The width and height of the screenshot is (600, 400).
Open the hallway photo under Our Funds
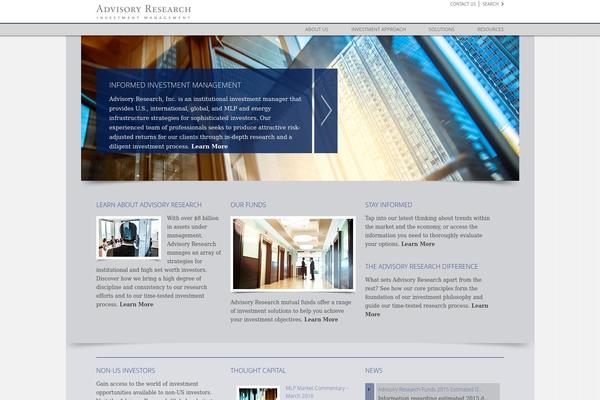point(293,253)
